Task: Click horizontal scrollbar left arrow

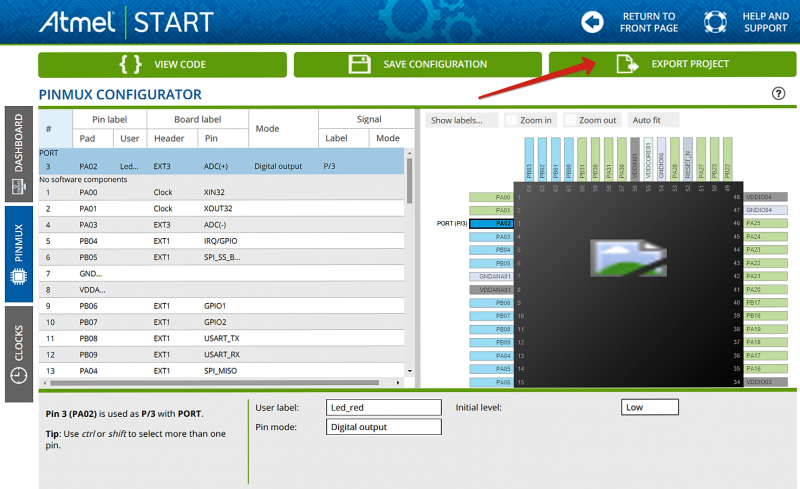Action: (45, 382)
